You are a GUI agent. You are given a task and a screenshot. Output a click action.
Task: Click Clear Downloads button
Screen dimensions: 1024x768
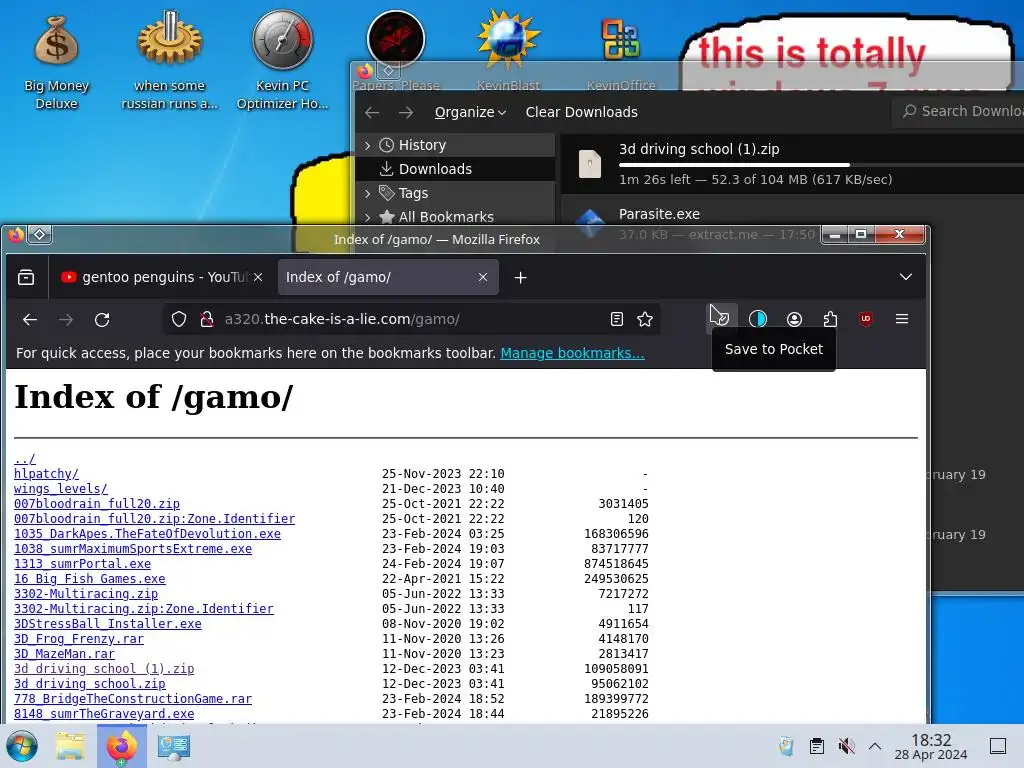(x=581, y=112)
